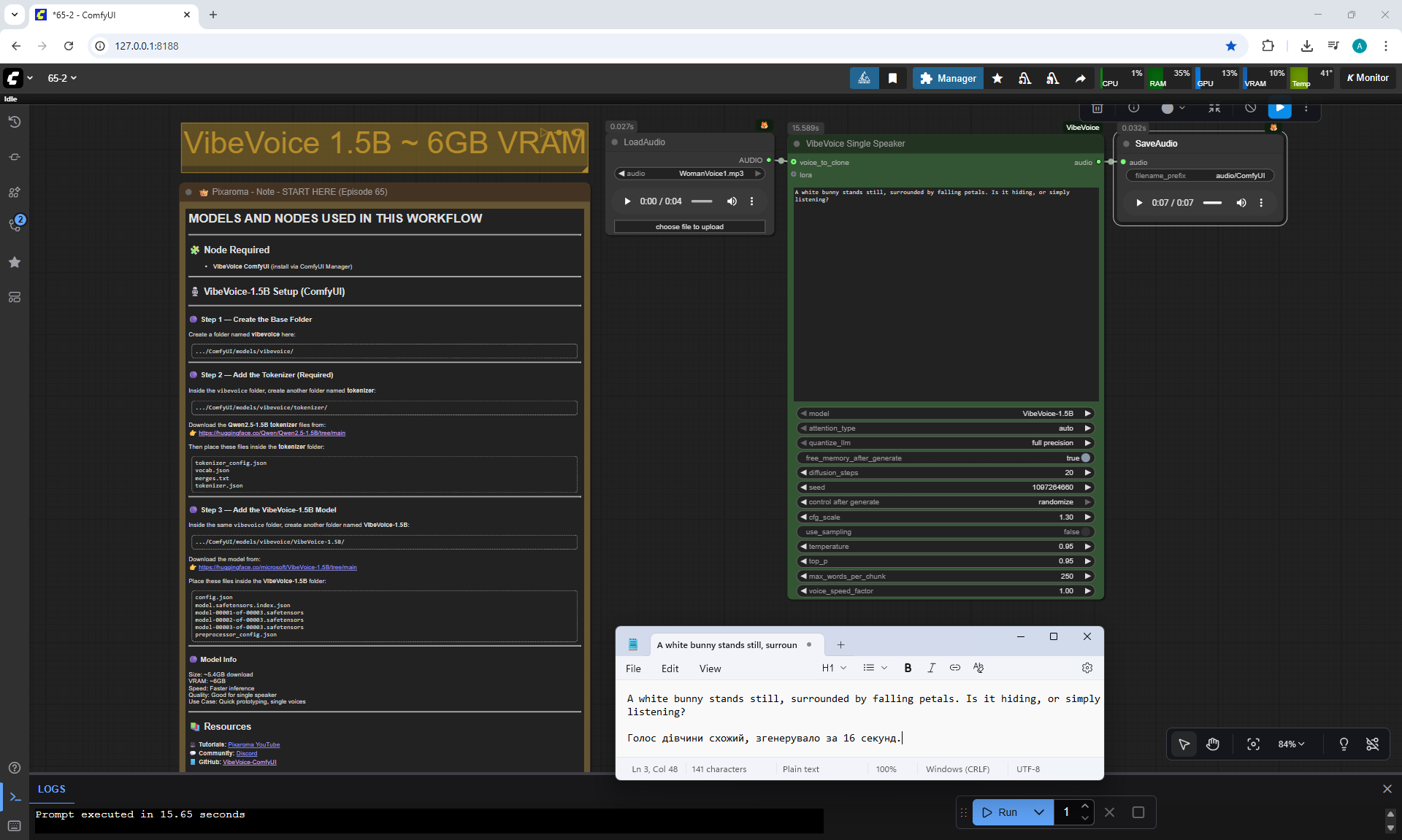Click the choose file to upload button
This screenshot has height=840, width=1402.
(689, 227)
